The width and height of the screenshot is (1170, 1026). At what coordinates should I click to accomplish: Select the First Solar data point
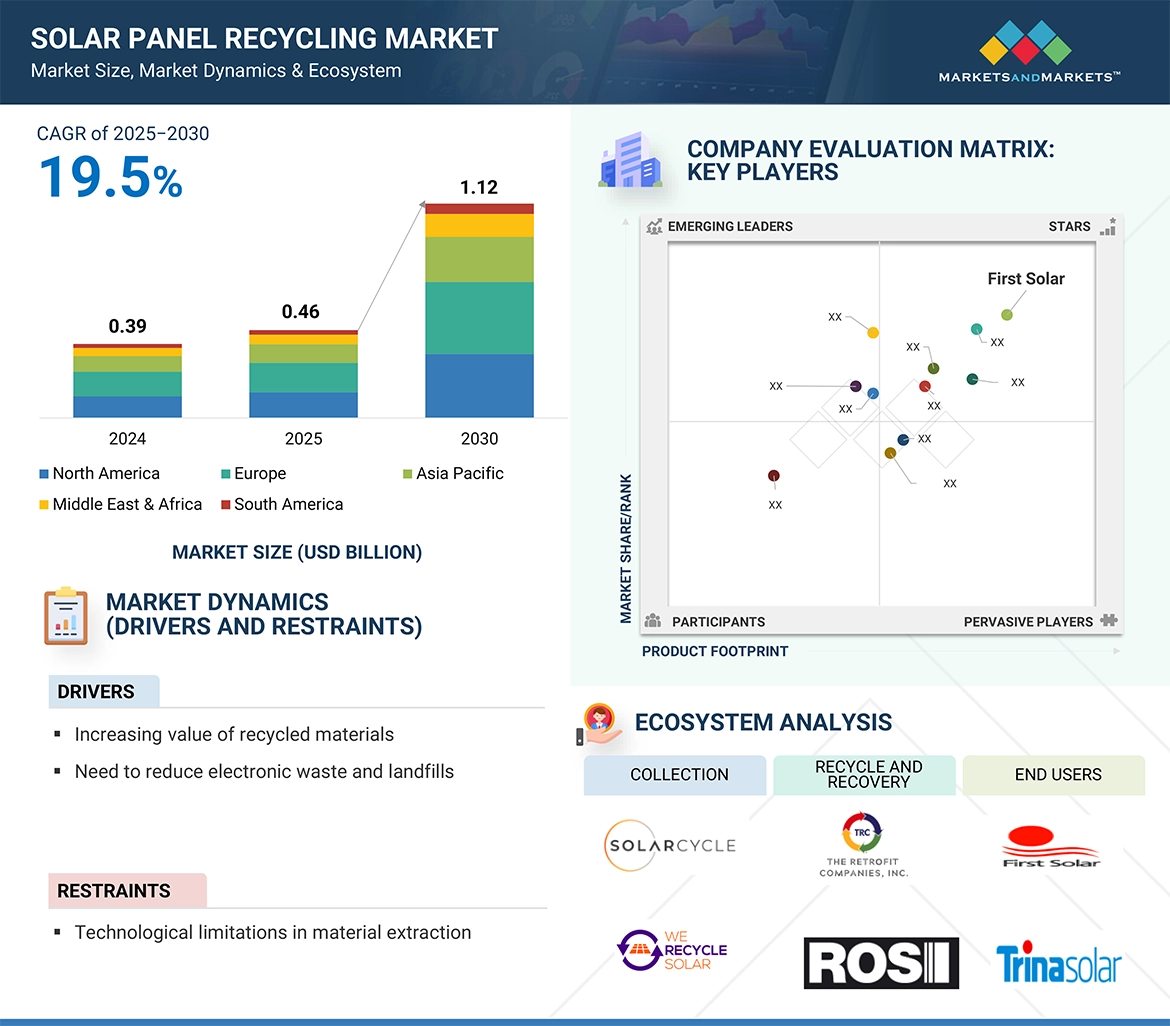click(x=1007, y=315)
